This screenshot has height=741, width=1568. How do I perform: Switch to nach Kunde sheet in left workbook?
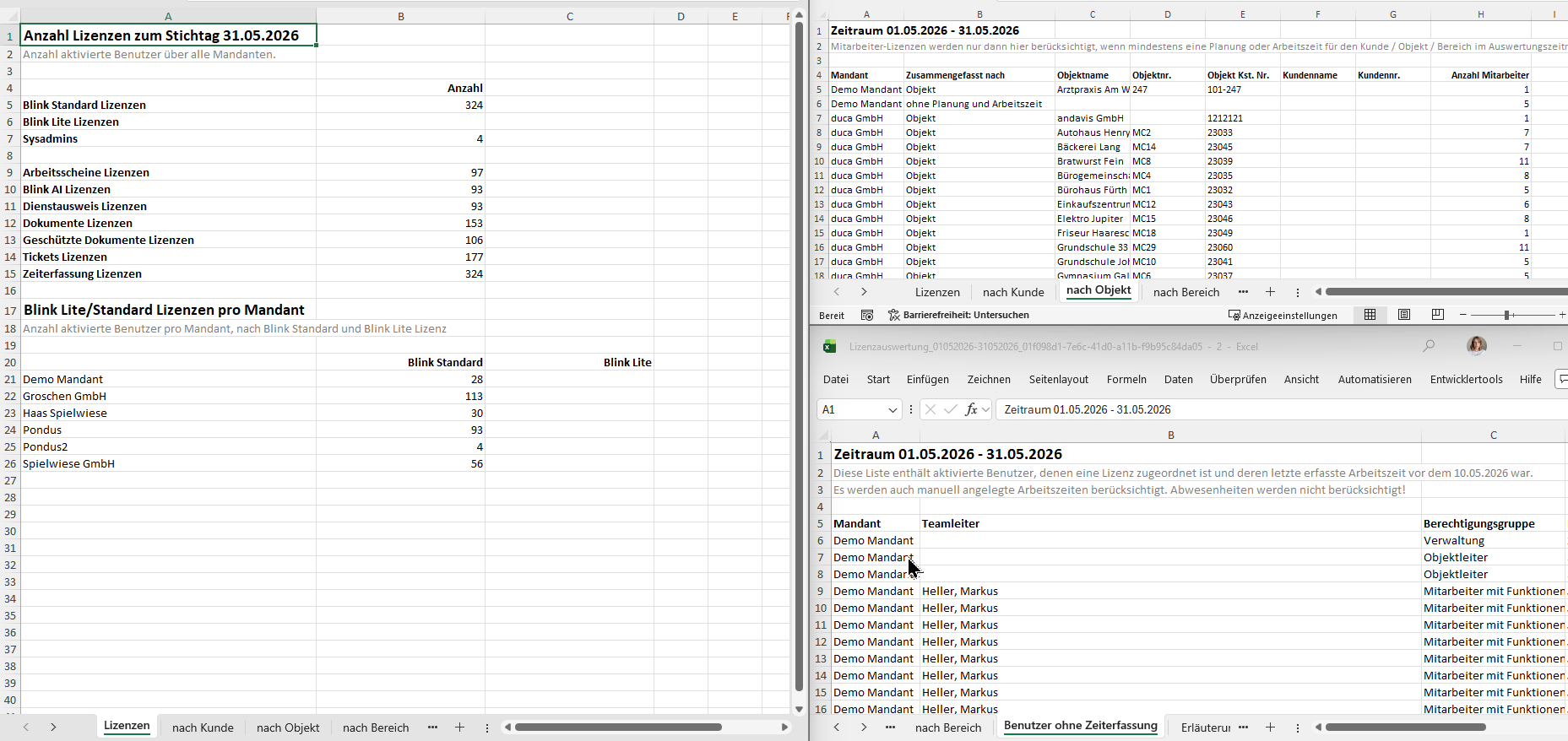point(203,727)
